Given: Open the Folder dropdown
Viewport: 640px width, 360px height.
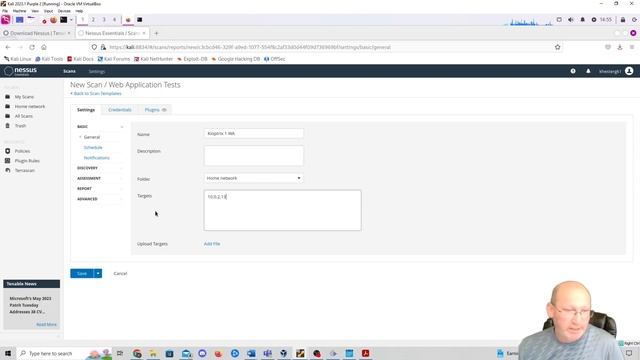Looking at the screenshot, I should 253,178.
